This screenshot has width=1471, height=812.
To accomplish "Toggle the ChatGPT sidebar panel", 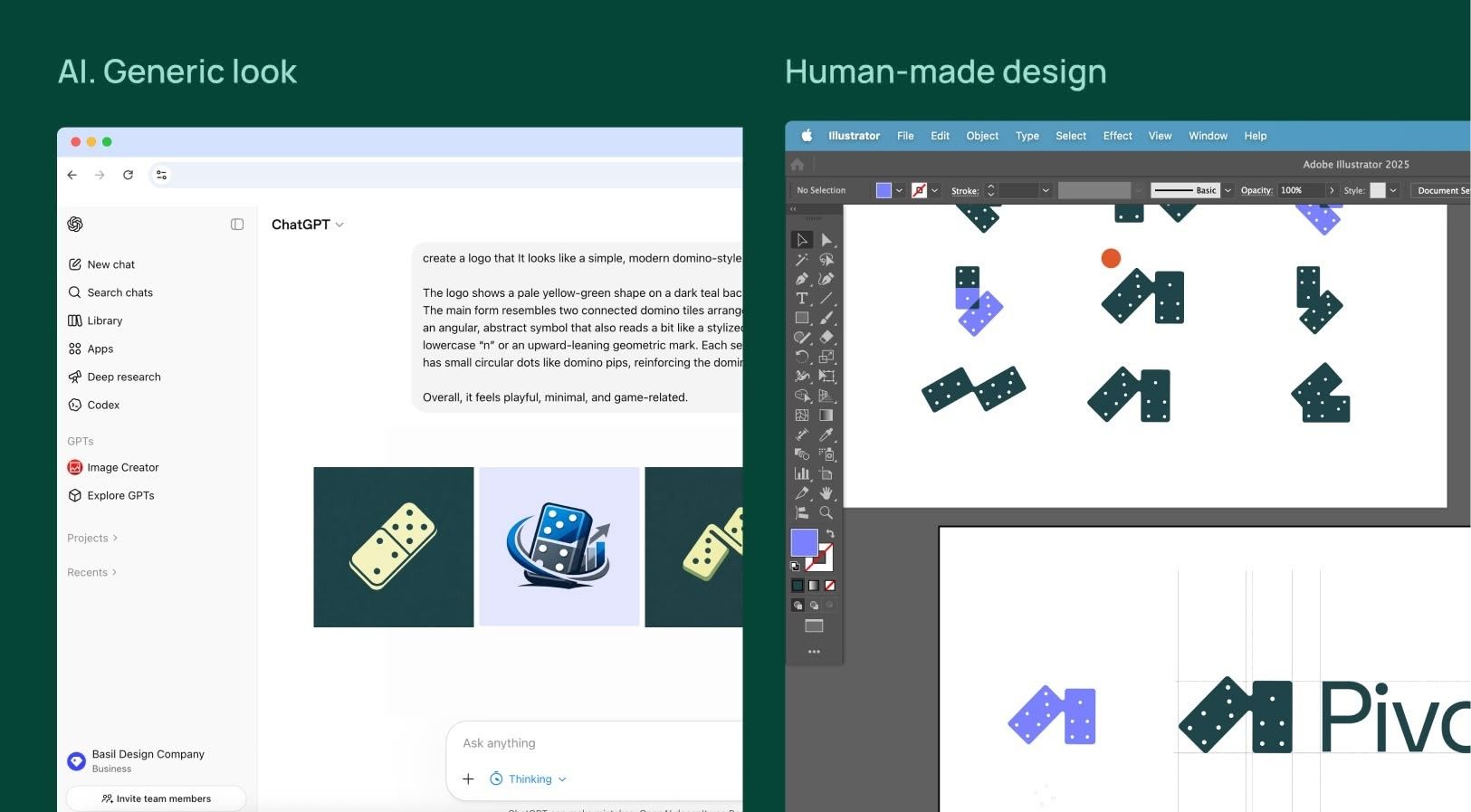I will pyautogui.click(x=237, y=224).
